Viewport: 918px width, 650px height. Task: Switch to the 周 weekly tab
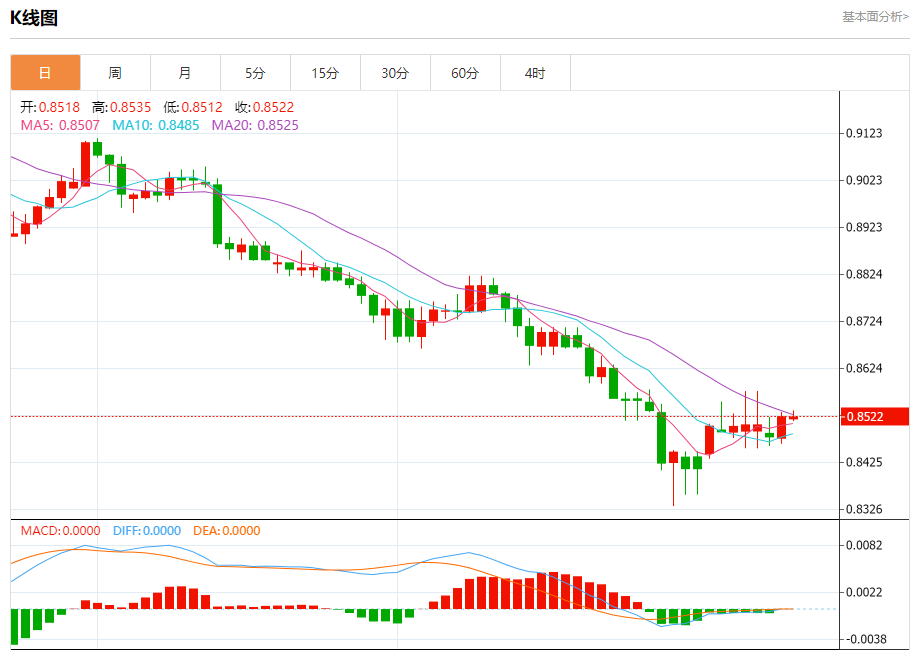(x=115, y=73)
